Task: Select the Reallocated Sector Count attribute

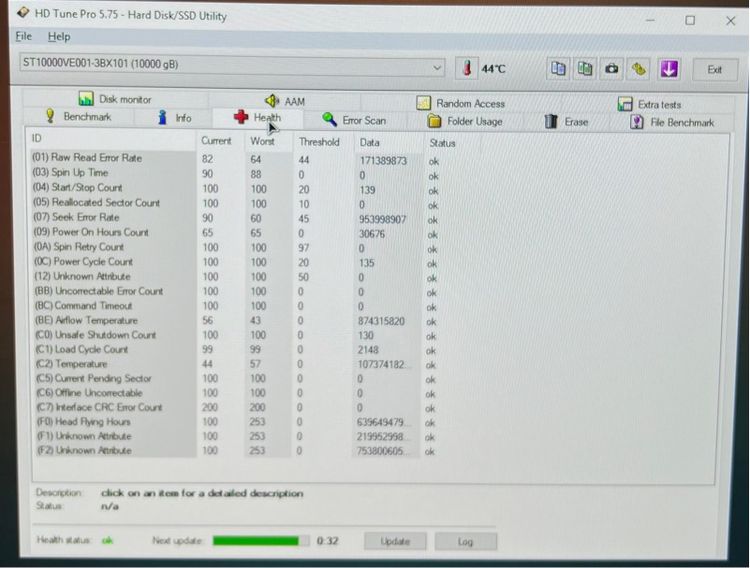Action: click(x=96, y=202)
